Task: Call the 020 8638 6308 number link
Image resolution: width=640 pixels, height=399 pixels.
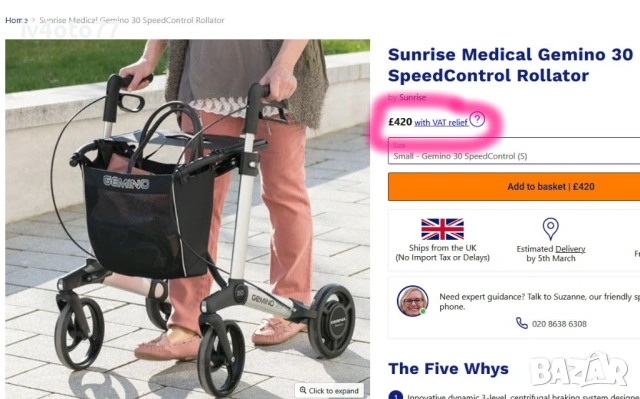Action: 559,324
